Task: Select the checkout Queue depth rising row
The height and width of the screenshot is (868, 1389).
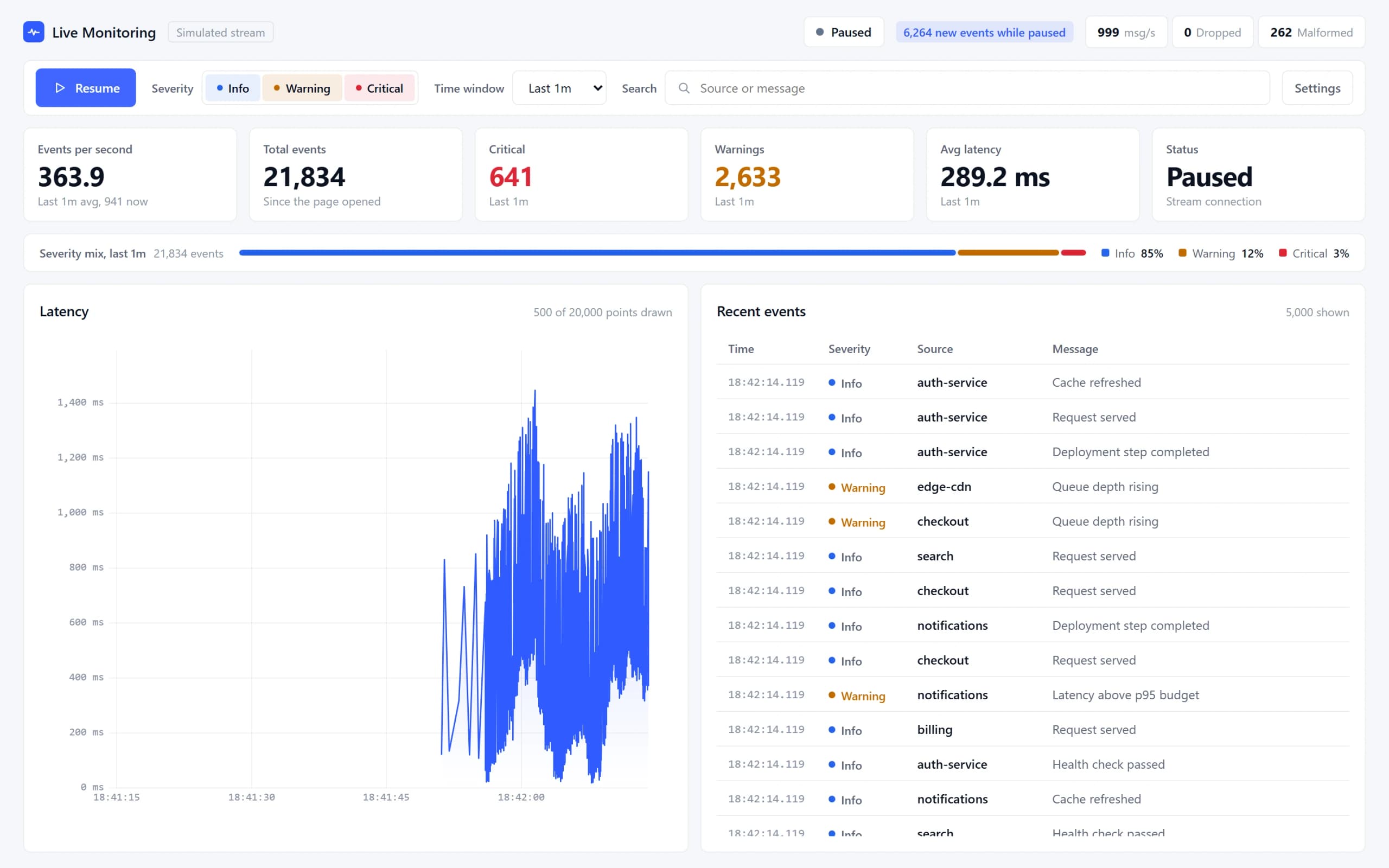Action: coord(1033,521)
